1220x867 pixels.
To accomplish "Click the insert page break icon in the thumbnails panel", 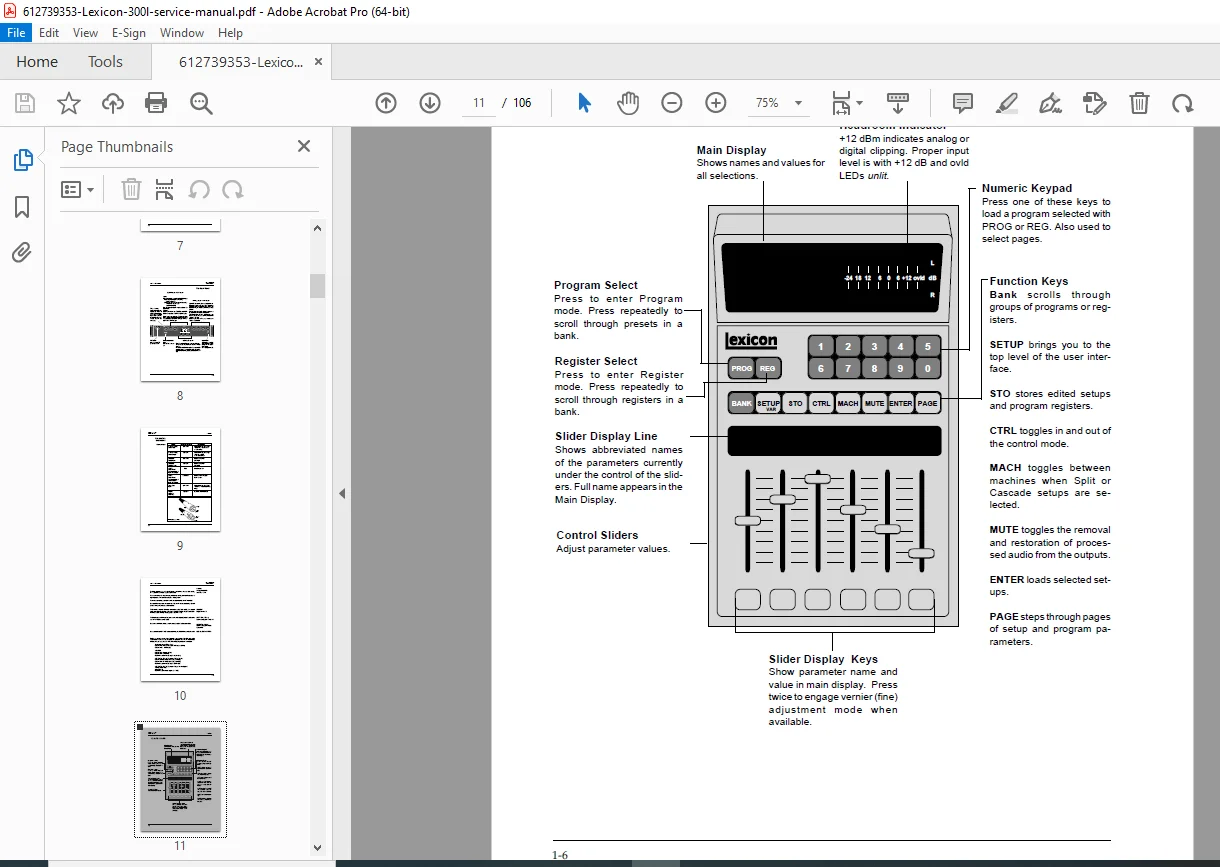I will pyautogui.click(x=165, y=189).
